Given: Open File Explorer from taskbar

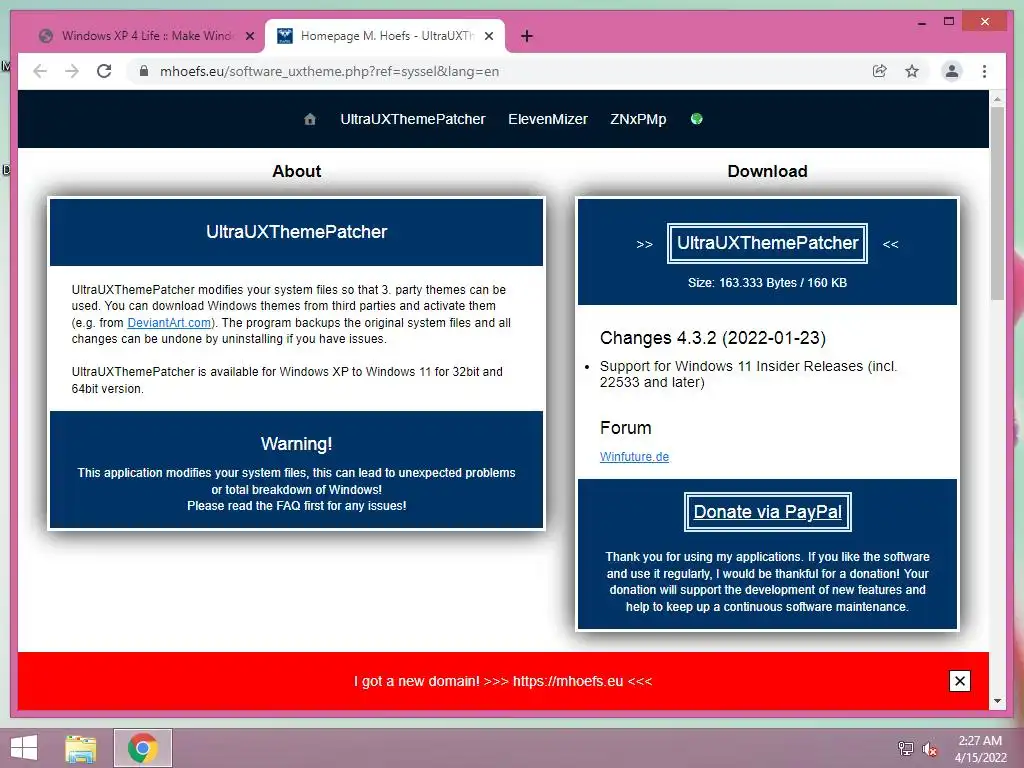Looking at the screenshot, I should point(81,748).
